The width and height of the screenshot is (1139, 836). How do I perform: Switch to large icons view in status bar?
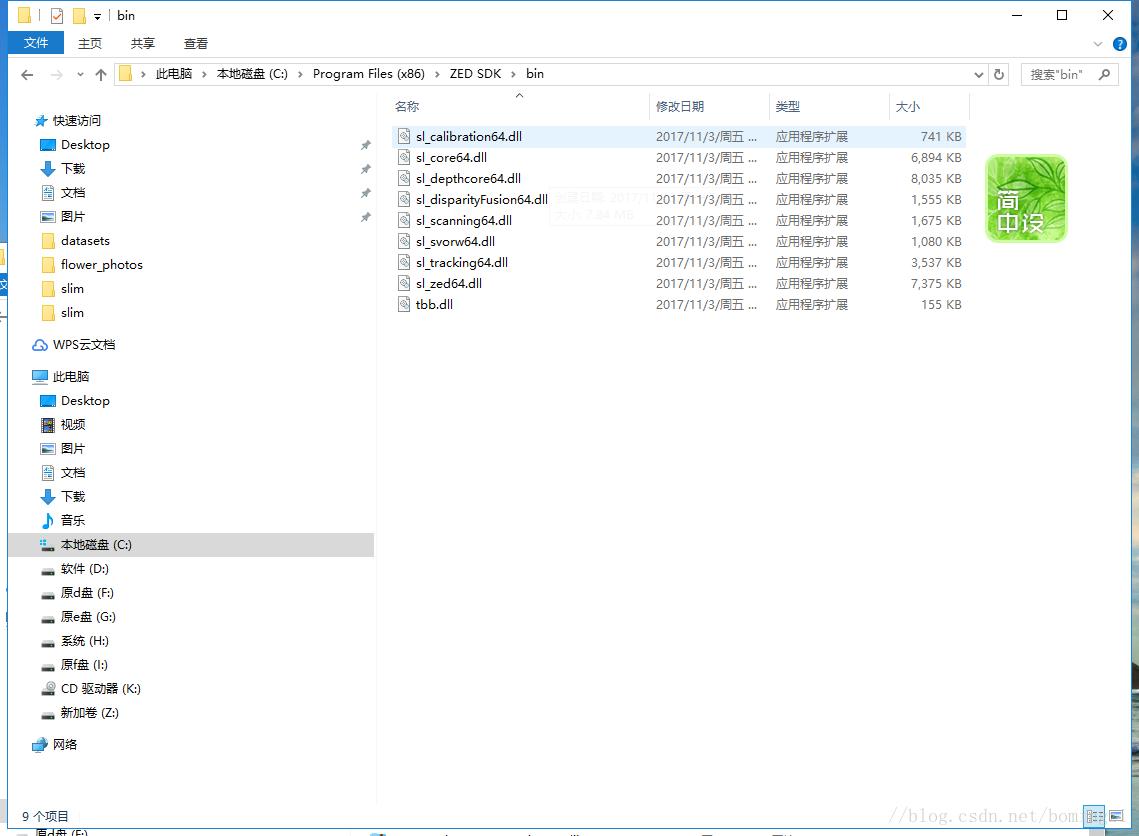tap(1116, 816)
